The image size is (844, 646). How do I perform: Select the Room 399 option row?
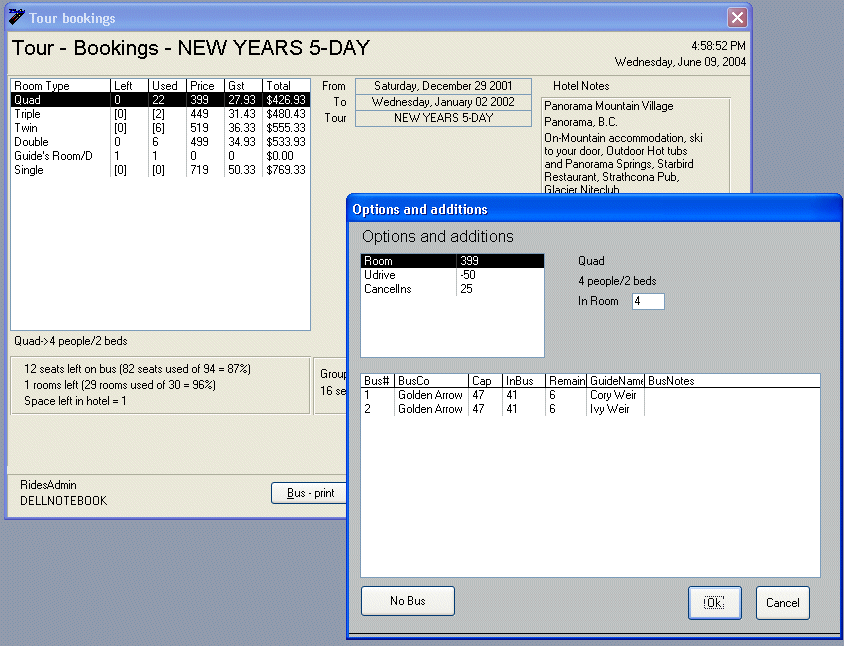pyautogui.click(x=452, y=261)
